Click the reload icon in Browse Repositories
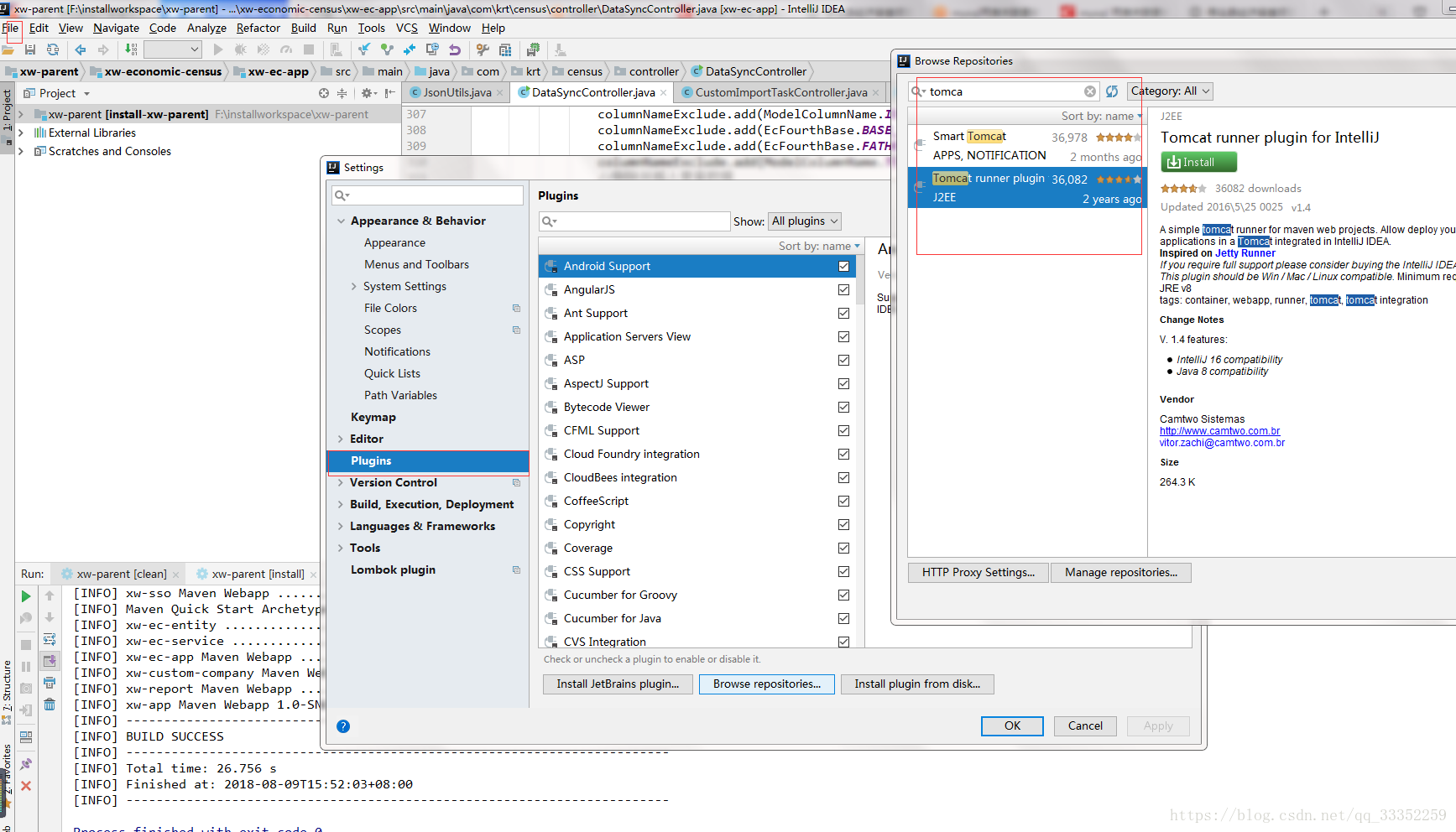Image resolution: width=1456 pixels, height=832 pixels. click(x=1112, y=91)
